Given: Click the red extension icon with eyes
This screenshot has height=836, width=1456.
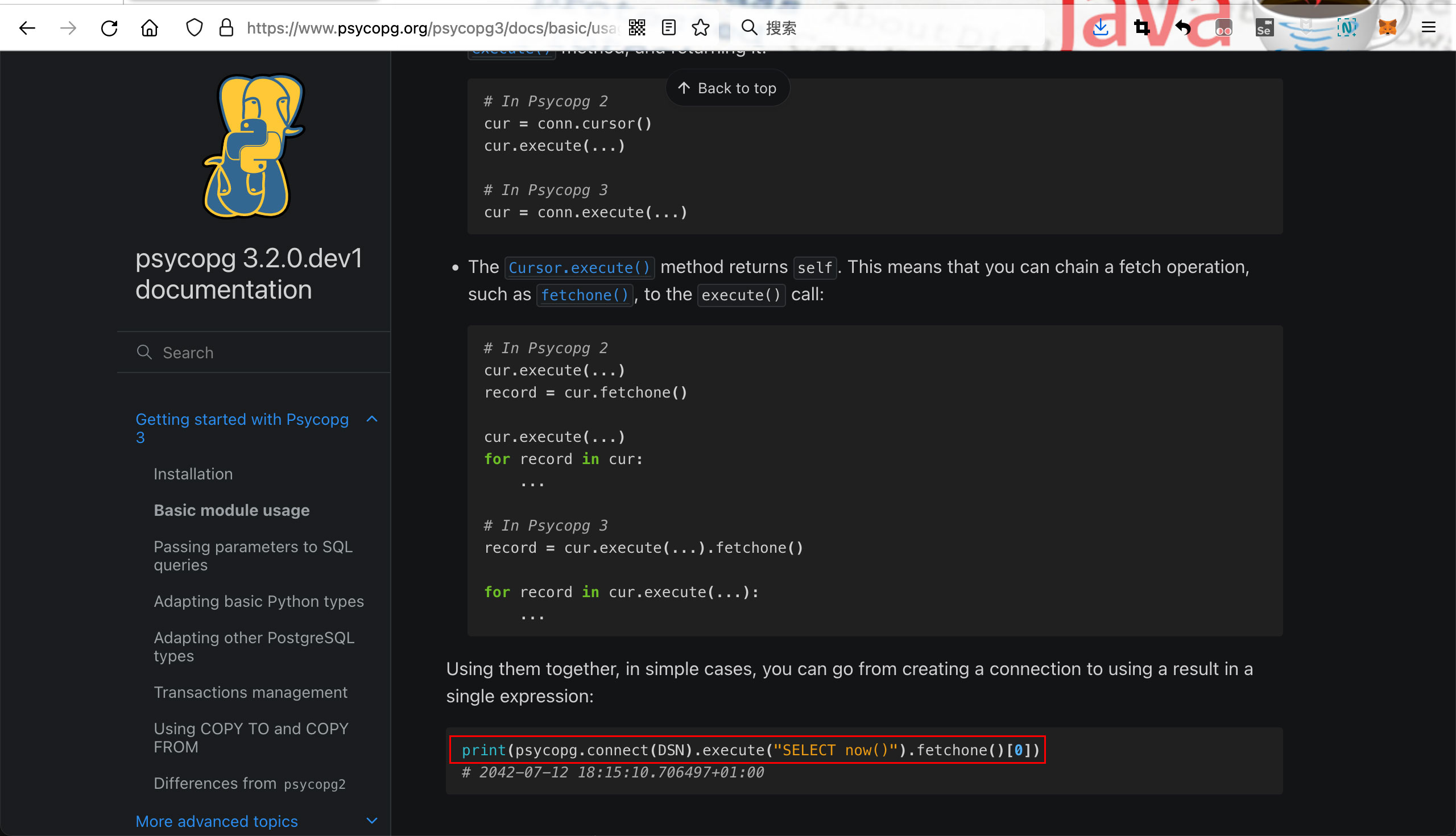Looking at the screenshot, I should pyautogui.click(x=1223, y=27).
